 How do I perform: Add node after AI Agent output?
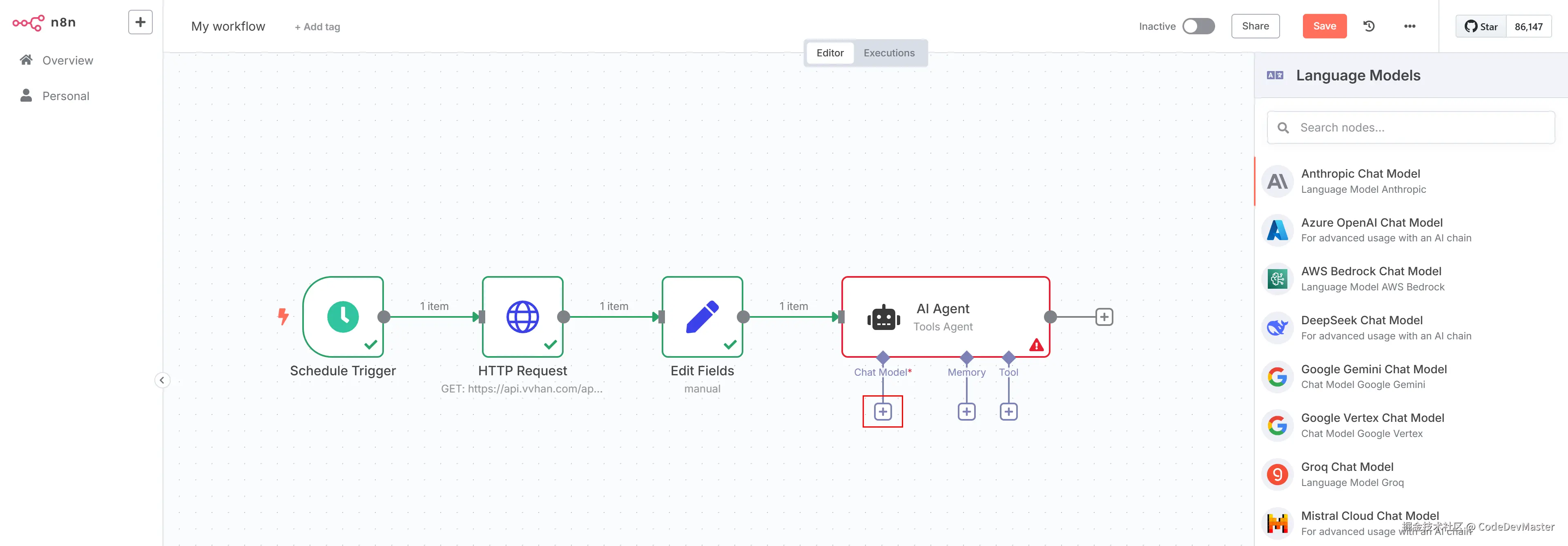click(x=1104, y=317)
